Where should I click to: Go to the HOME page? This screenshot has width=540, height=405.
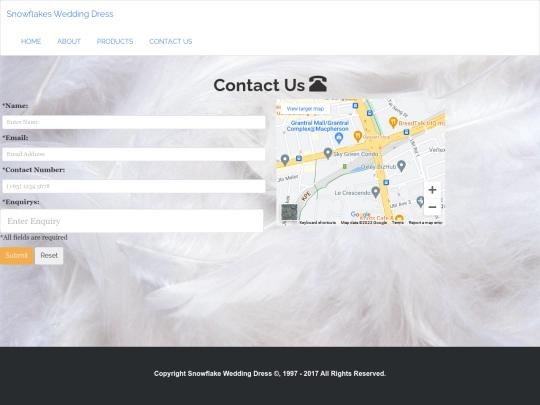click(31, 41)
